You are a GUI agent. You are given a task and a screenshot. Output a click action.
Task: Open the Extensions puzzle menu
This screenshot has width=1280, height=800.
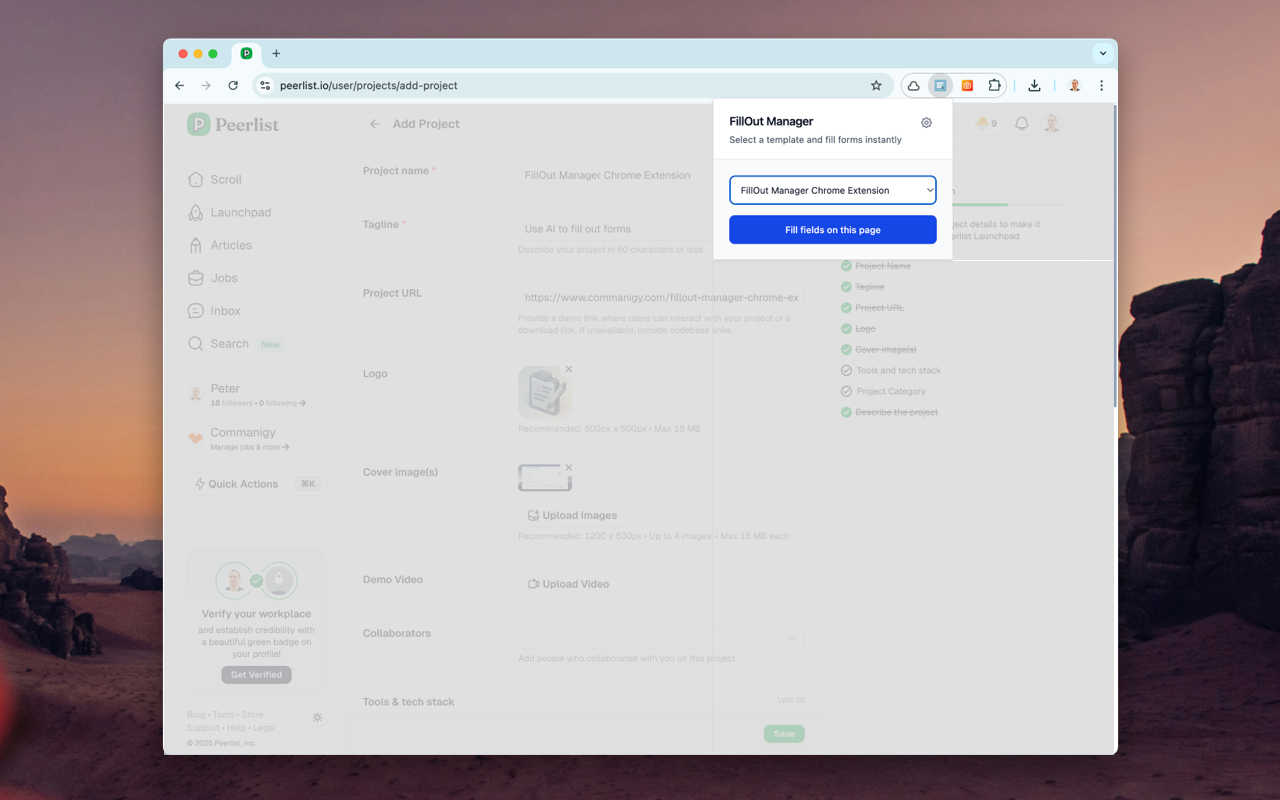coord(994,86)
